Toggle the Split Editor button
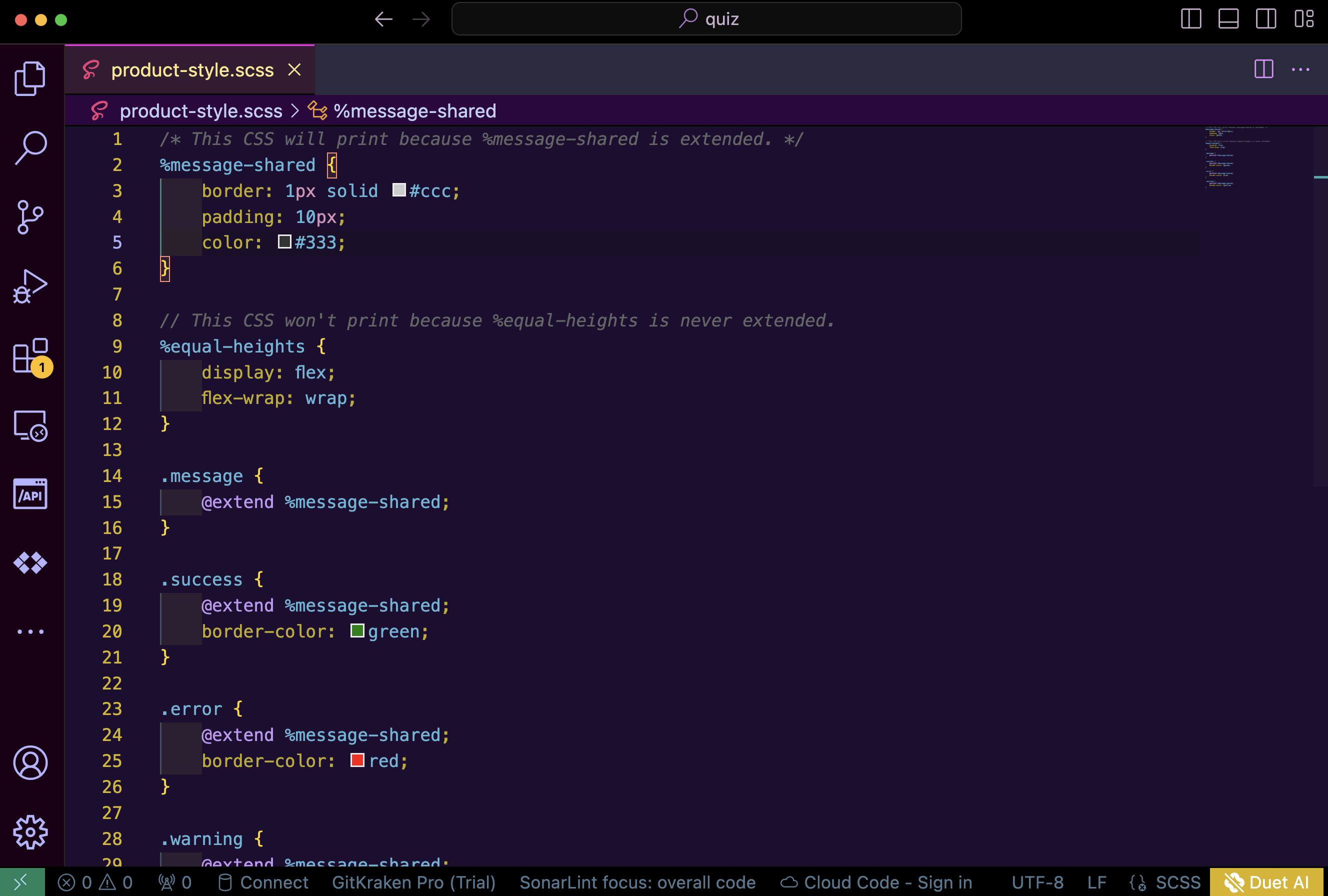Image resolution: width=1328 pixels, height=896 pixels. 1264,69
